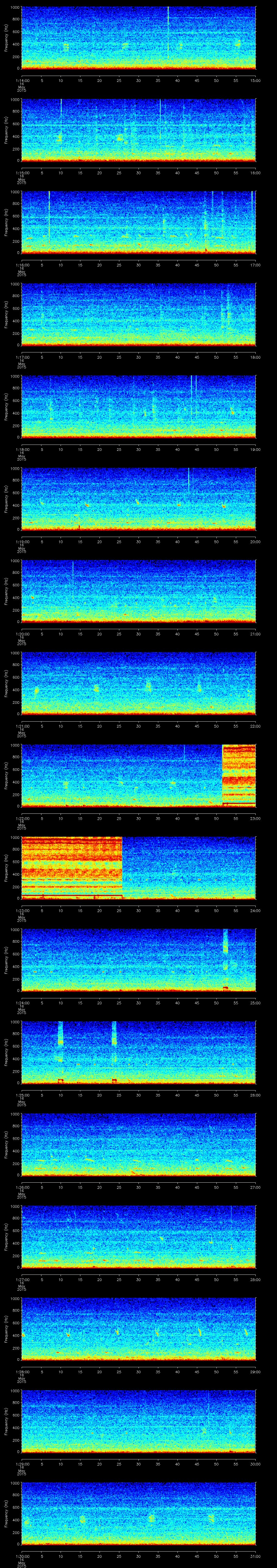
Task: Click the 24:00 end time label
Action: pos(256,910)
